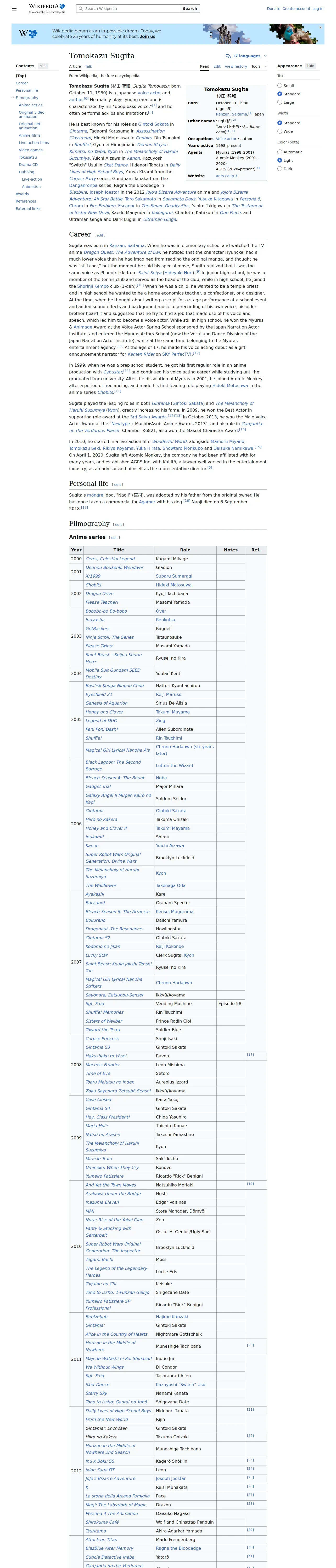Screen dimensions: 336x1568
Task: Open reference [18] in Hakushaku to Yōsei row
Action: (x=250, y=1055)
